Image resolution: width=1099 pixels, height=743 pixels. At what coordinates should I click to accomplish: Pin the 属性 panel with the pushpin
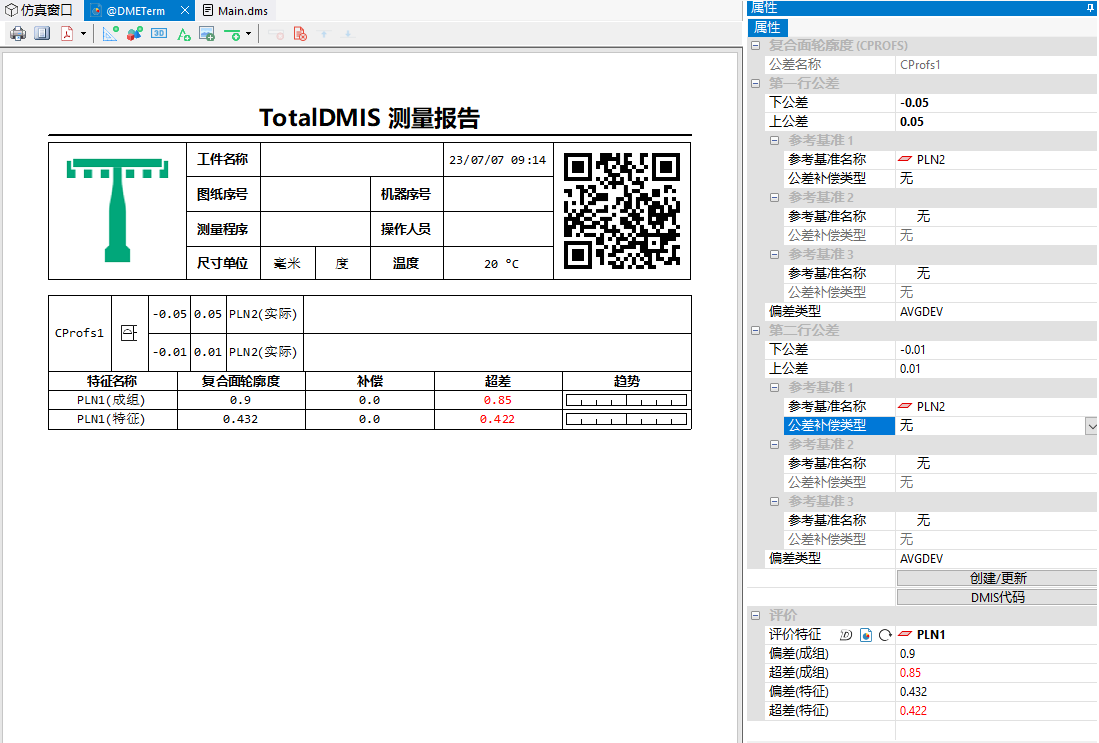[1091, 8]
